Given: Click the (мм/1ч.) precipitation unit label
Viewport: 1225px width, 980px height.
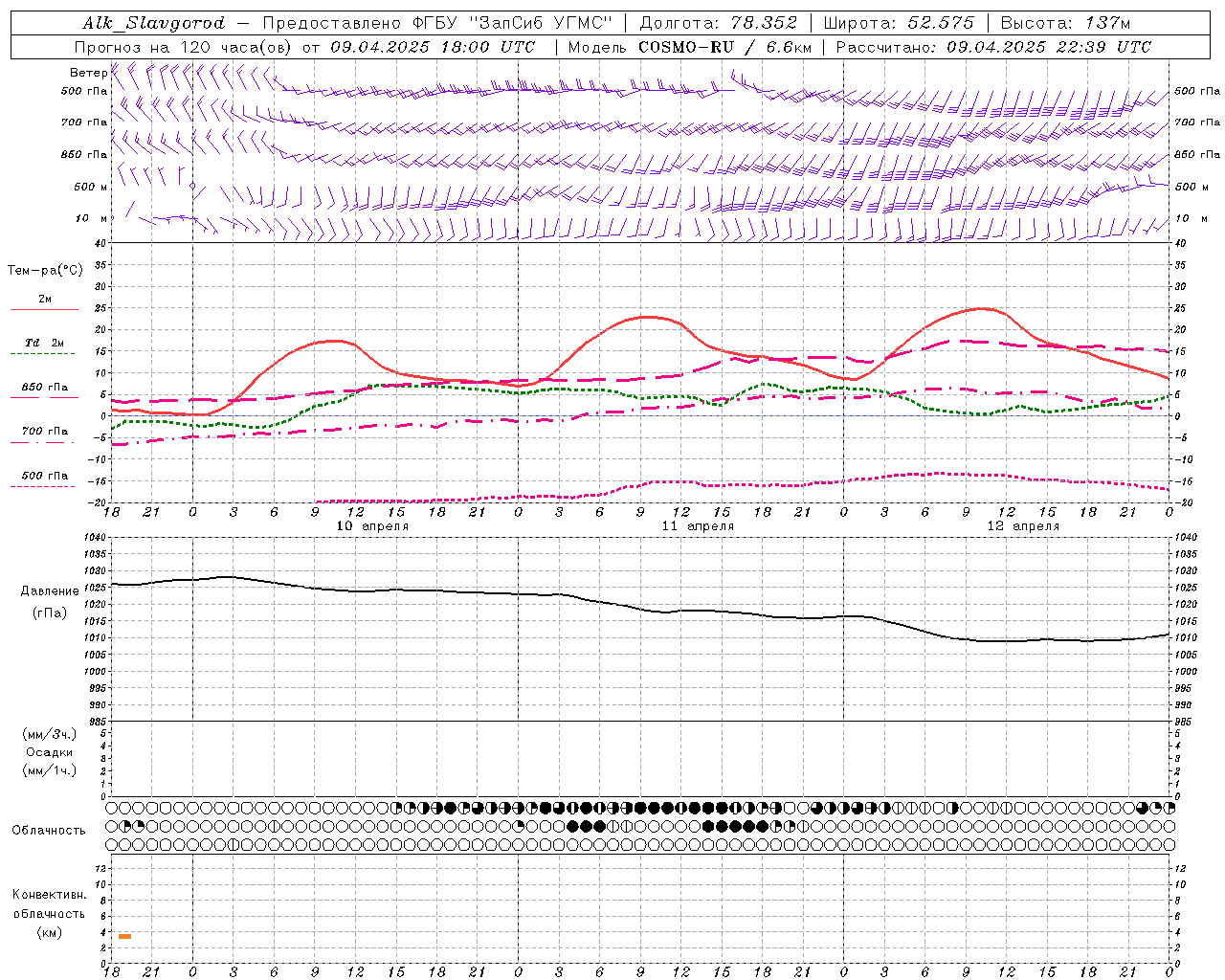Looking at the screenshot, I should point(50,771).
